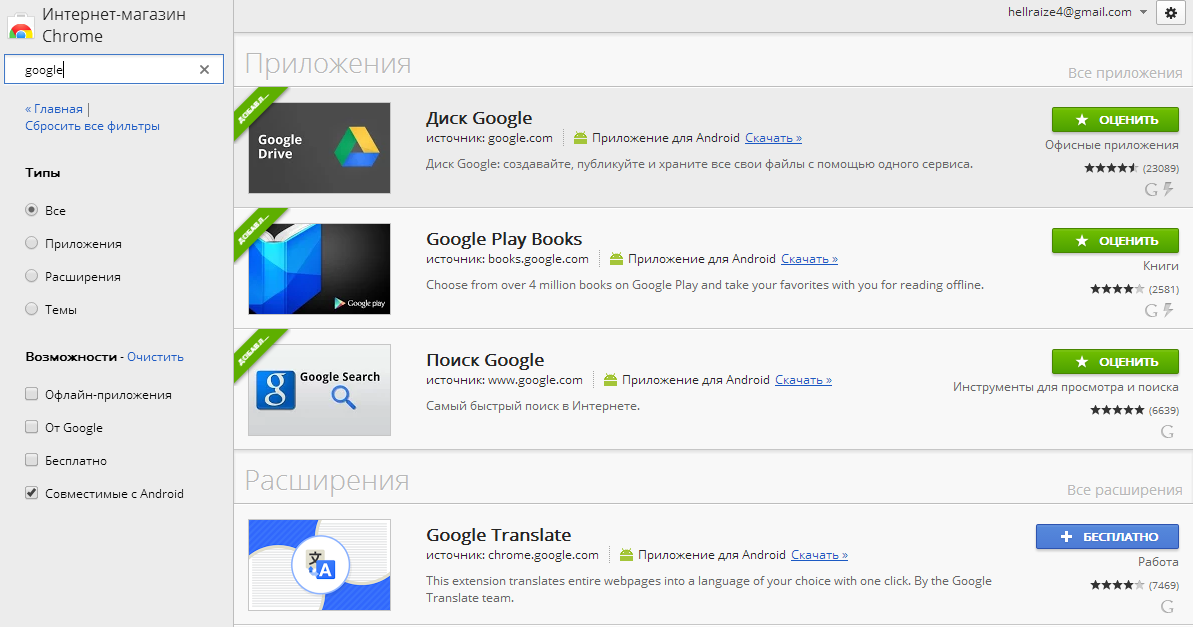Image resolution: width=1193 pixels, height=627 pixels.
Task: Open the Google Translate title
Action: 498,535
